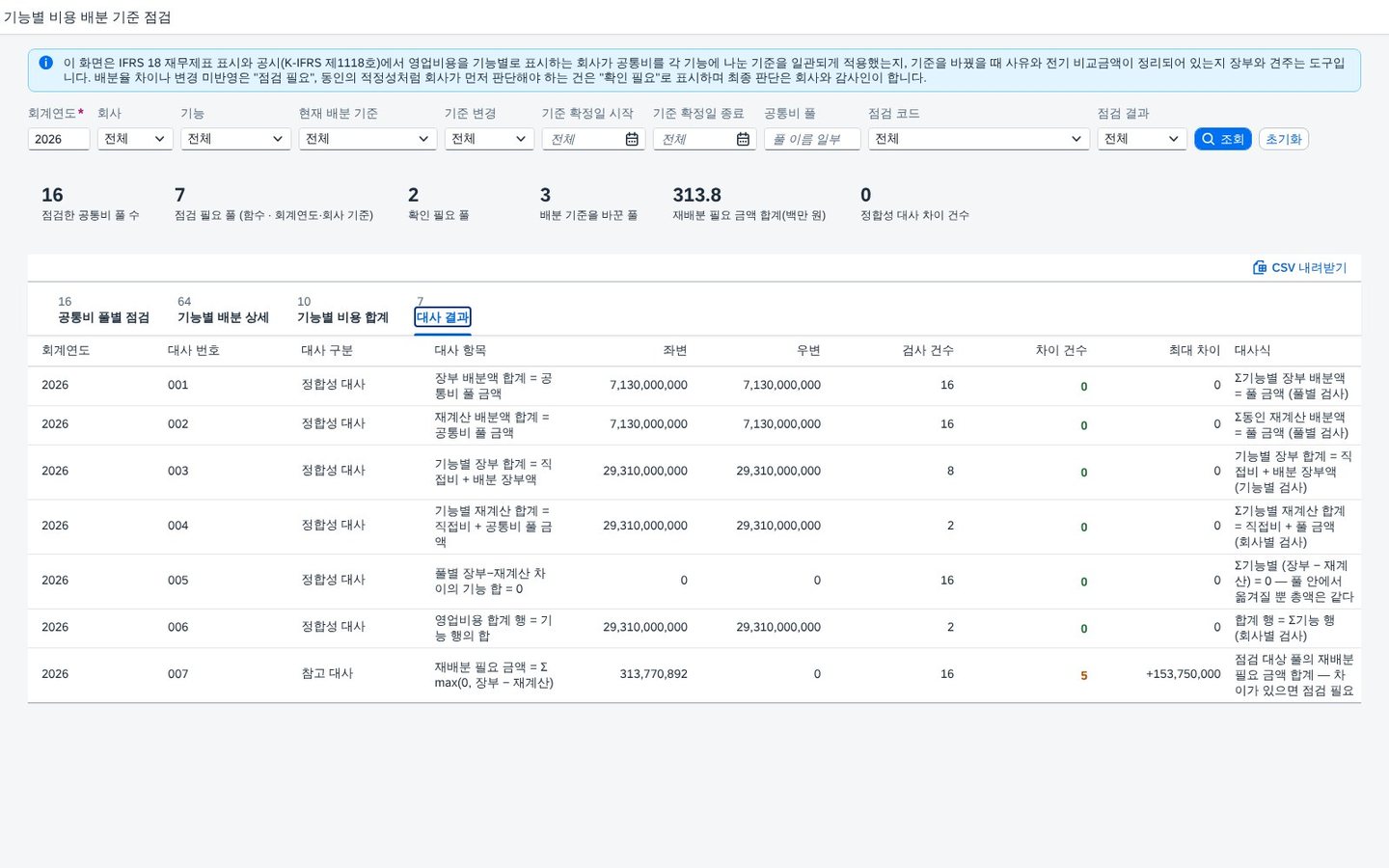Click the 313,770,892 좌변 value

(x=653, y=674)
